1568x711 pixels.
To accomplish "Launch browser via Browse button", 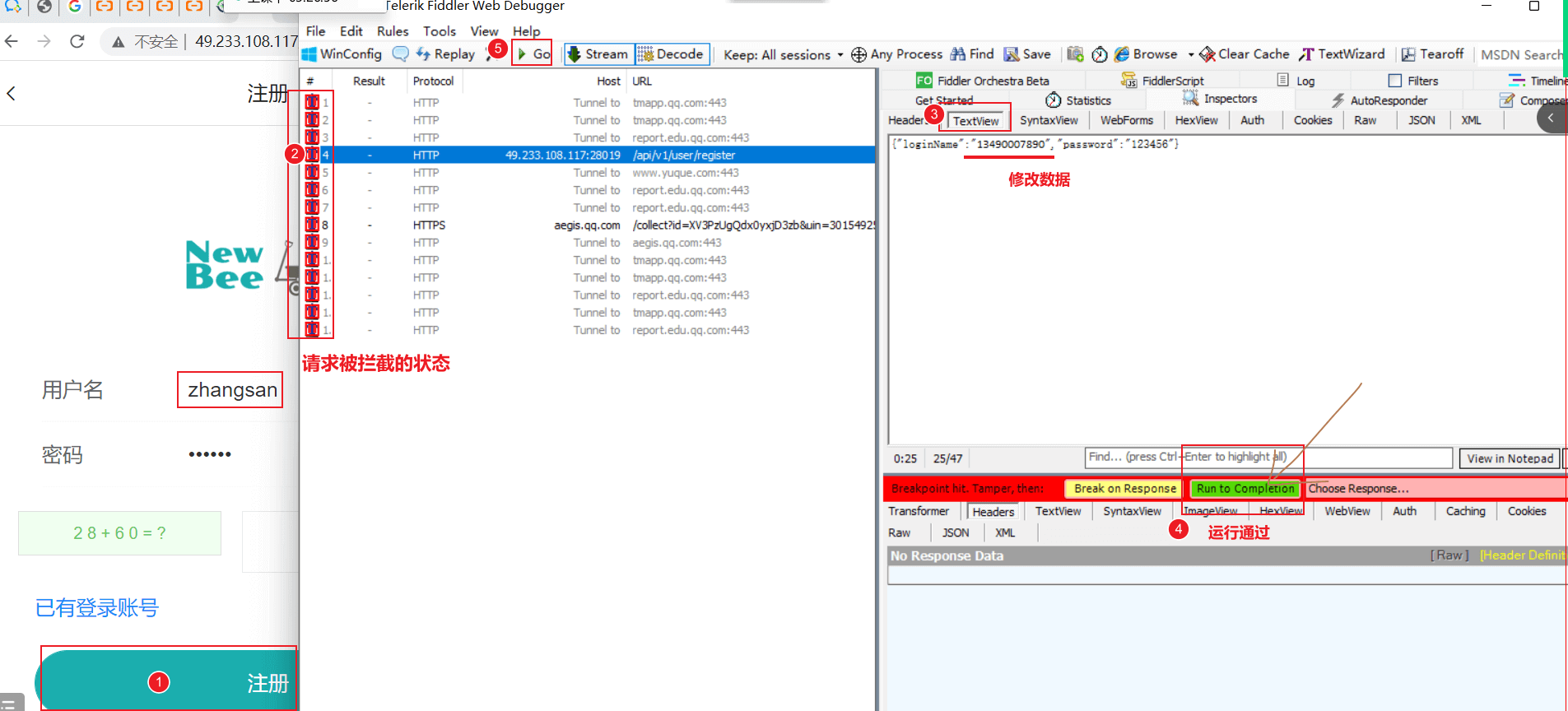I will [1146, 54].
